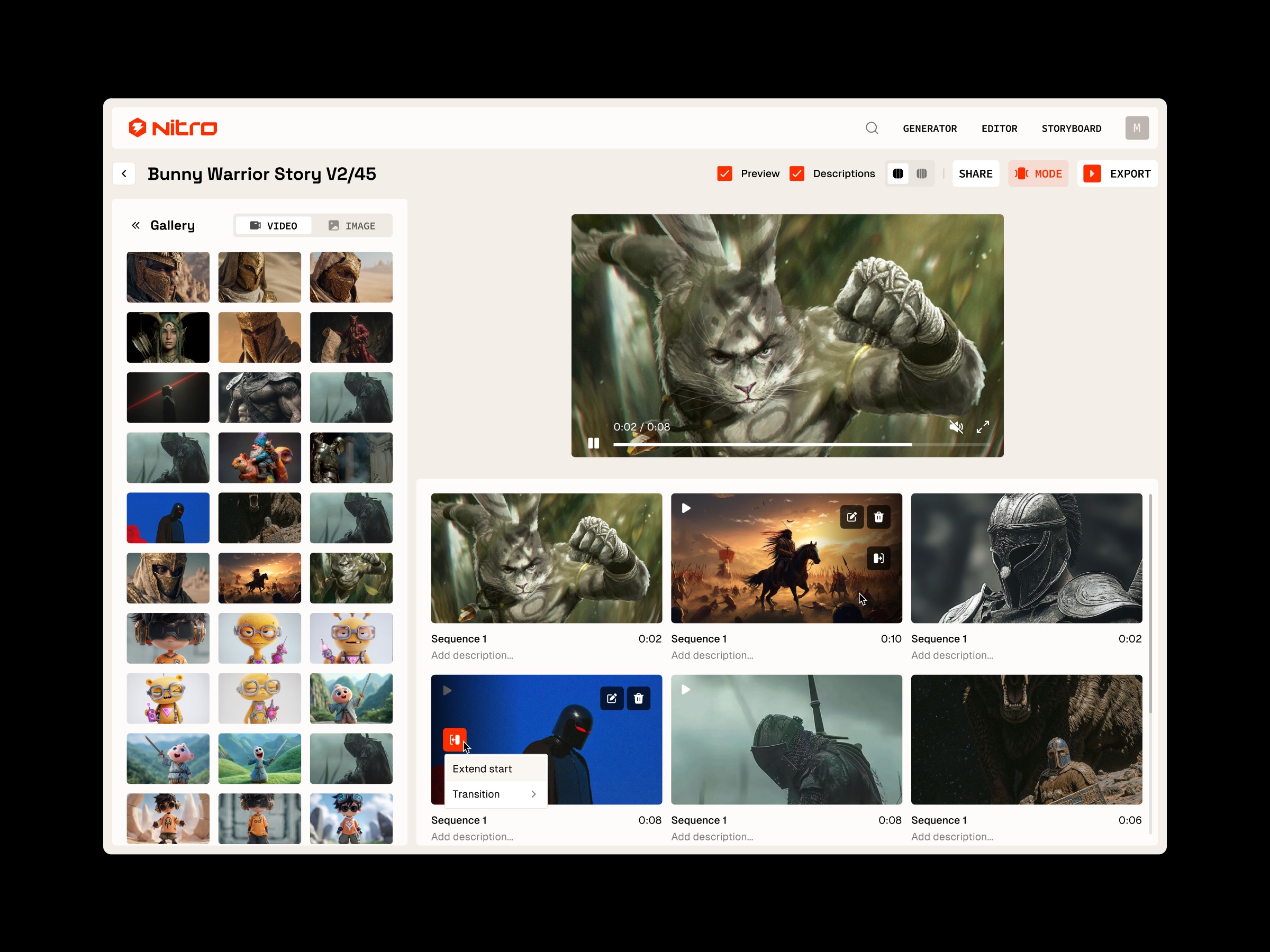The image size is (1270, 952).
Task: Enter fullscreen using the expand icon on the player
Action: click(982, 427)
